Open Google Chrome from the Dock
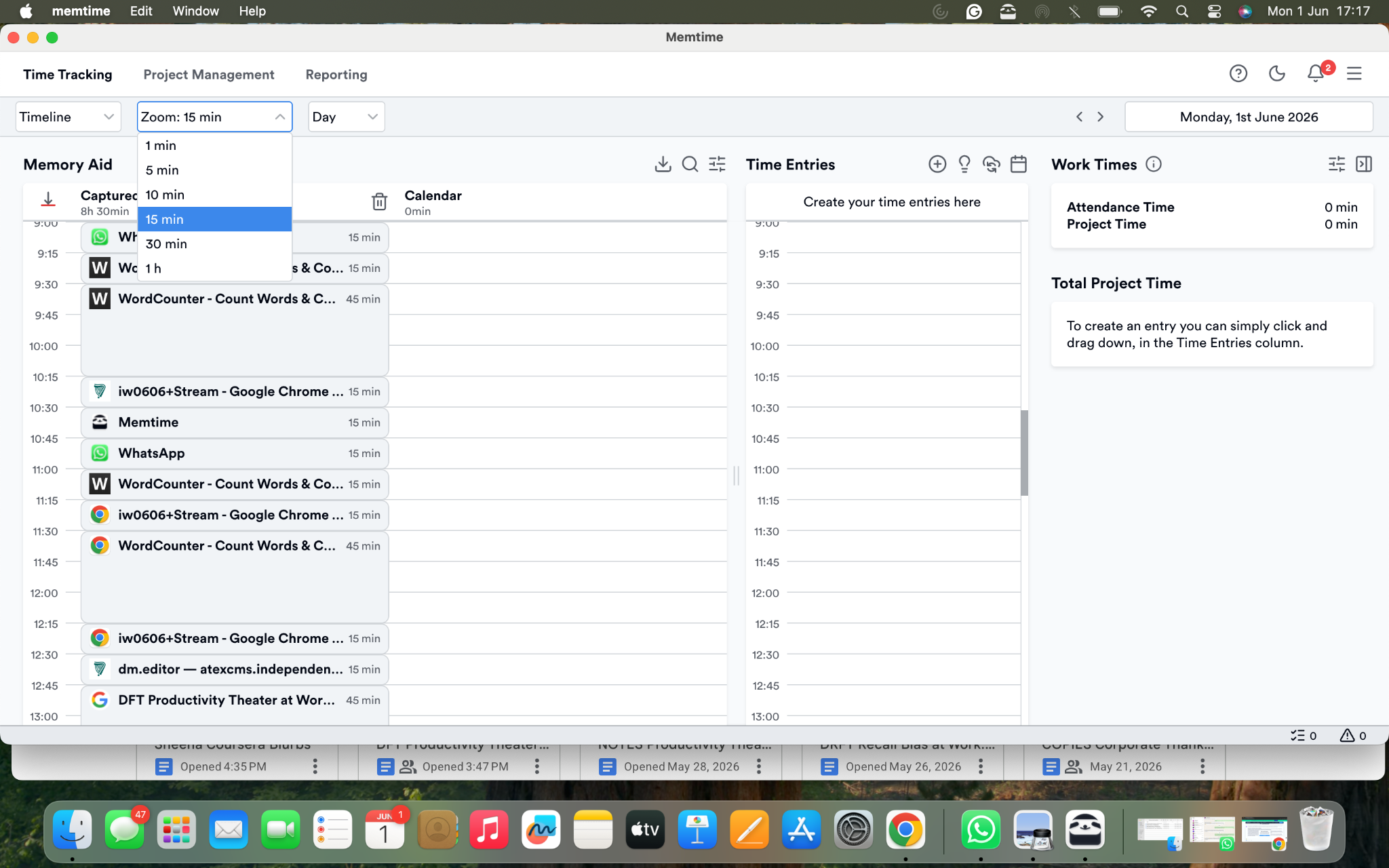The width and height of the screenshot is (1389, 868). click(x=905, y=829)
